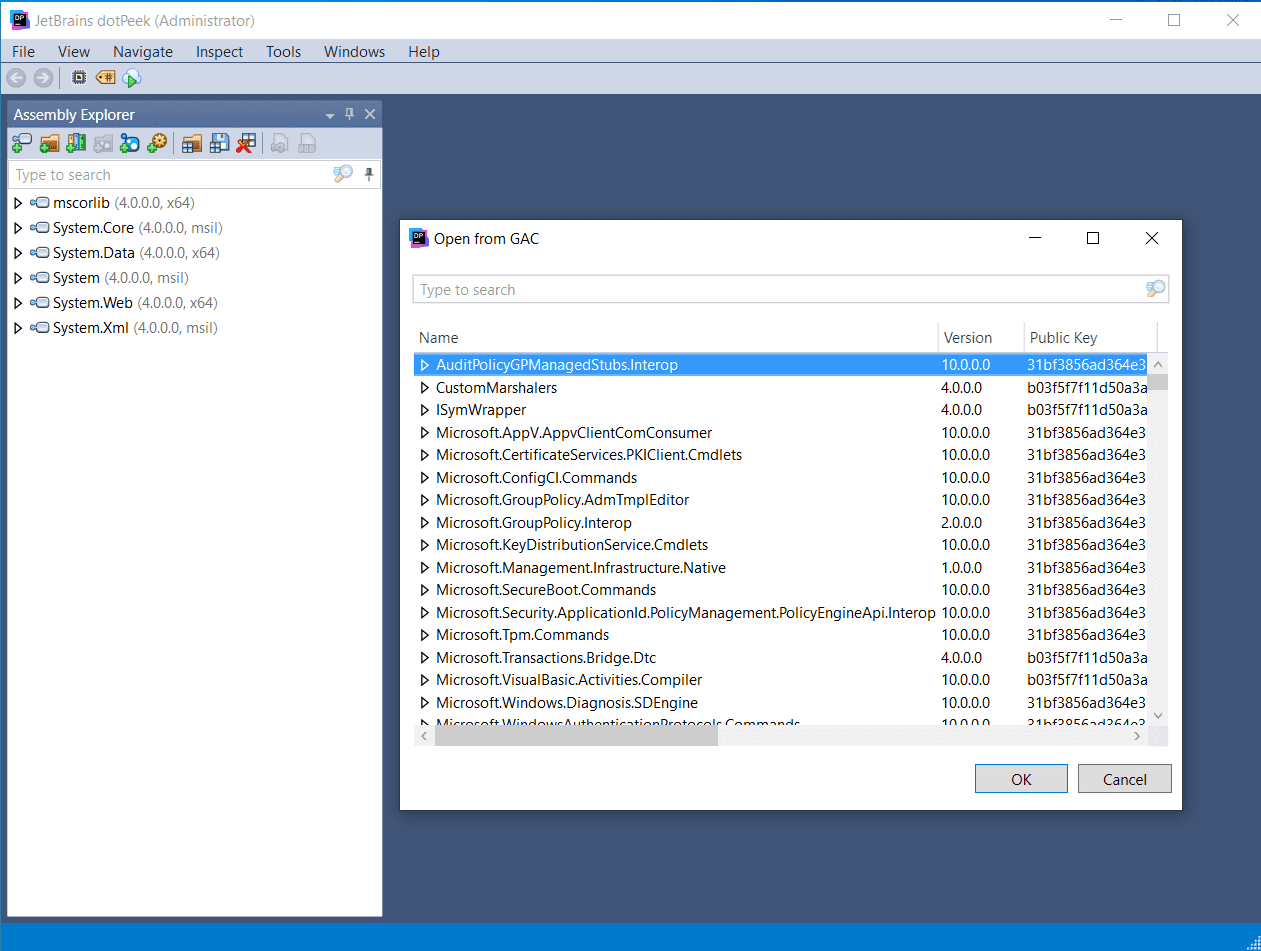
Task: Open the Navigate menu
Action: 143,52
